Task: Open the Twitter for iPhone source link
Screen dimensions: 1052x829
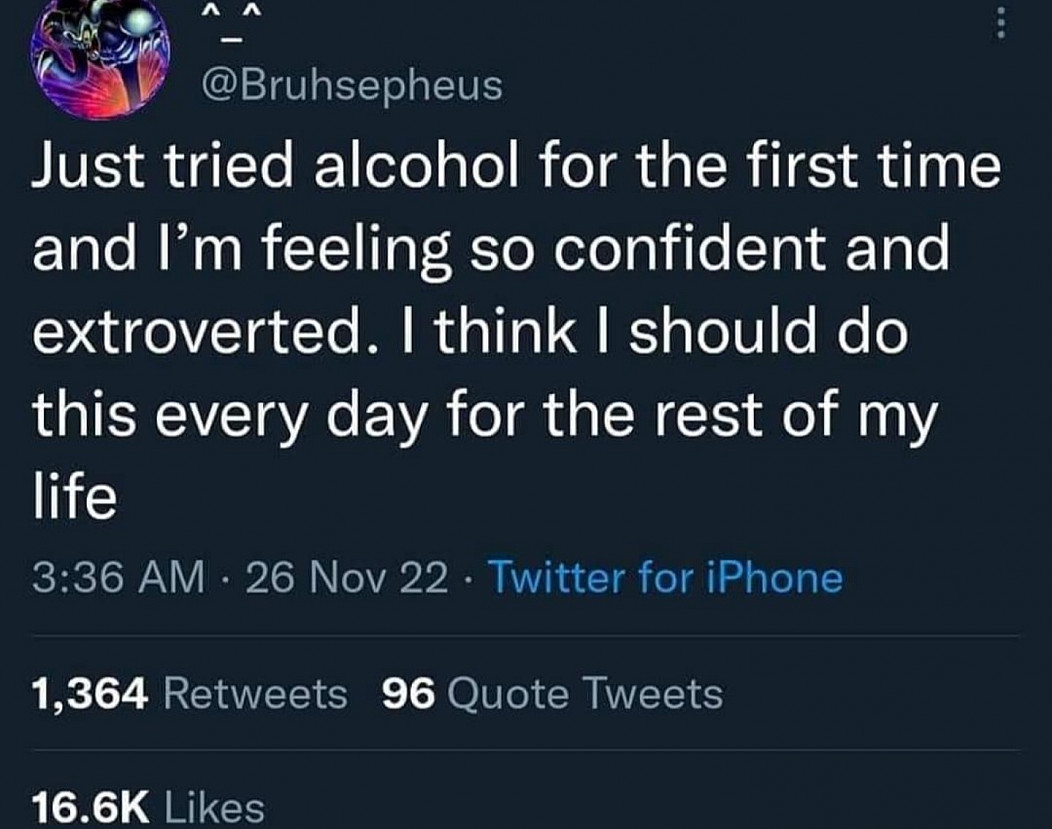Action: tap(665, 578)
